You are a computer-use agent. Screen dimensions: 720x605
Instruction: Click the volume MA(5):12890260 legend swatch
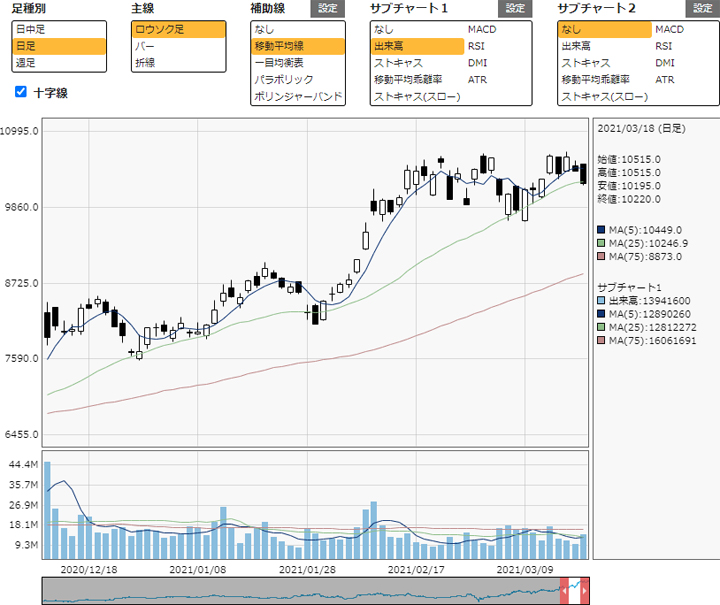tap(601, 314)
